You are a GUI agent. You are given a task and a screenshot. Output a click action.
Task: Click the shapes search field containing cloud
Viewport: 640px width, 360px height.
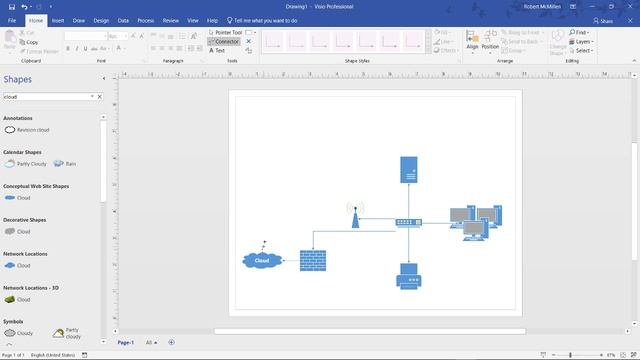46,97
